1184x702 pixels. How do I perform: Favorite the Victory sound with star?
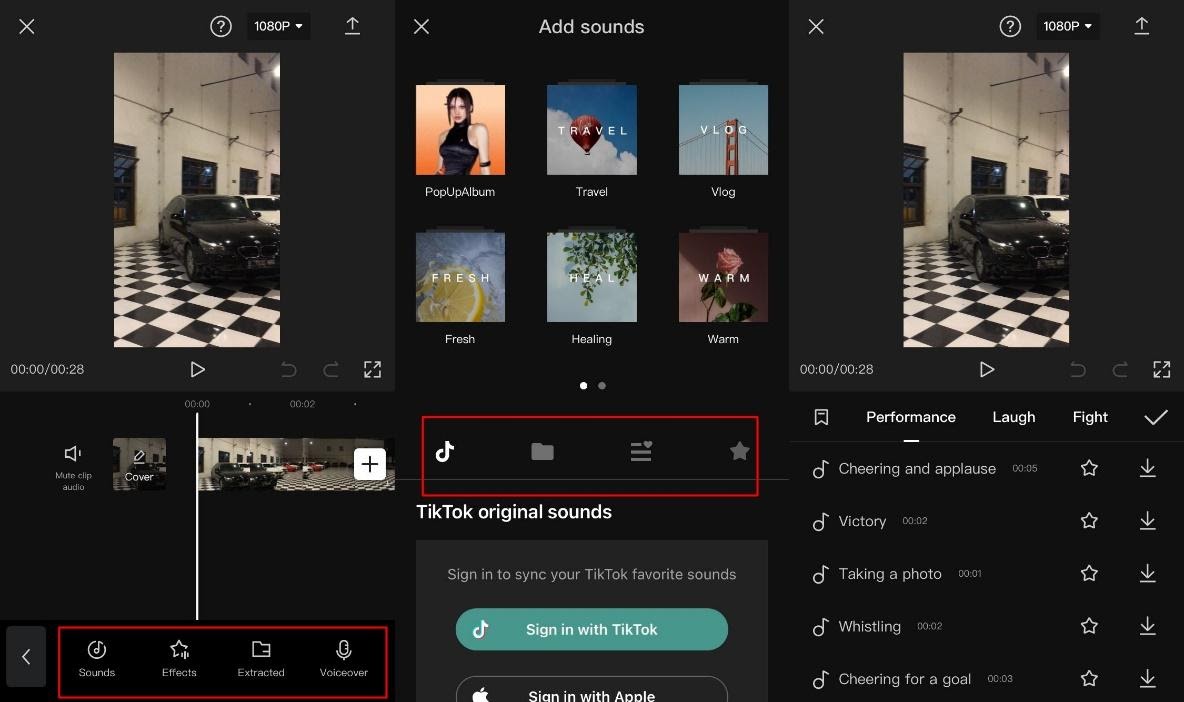(x=1089, y=521)
